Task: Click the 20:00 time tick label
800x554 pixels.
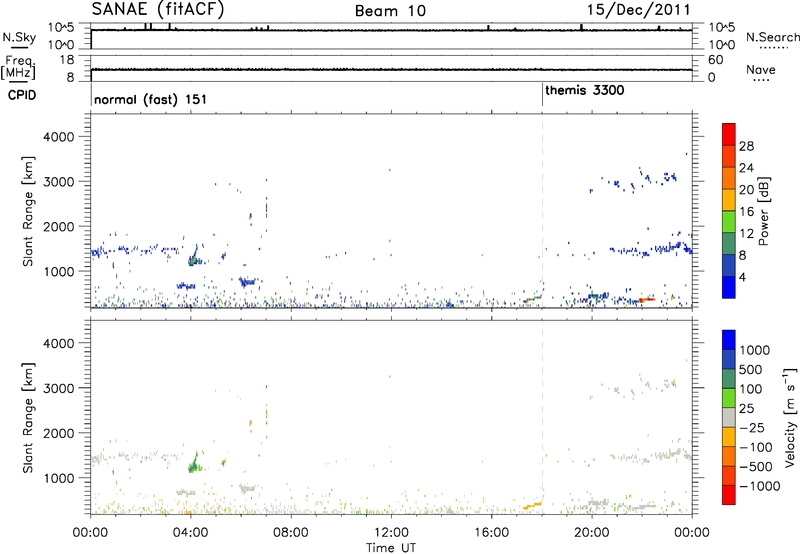Action: point(591,533)
